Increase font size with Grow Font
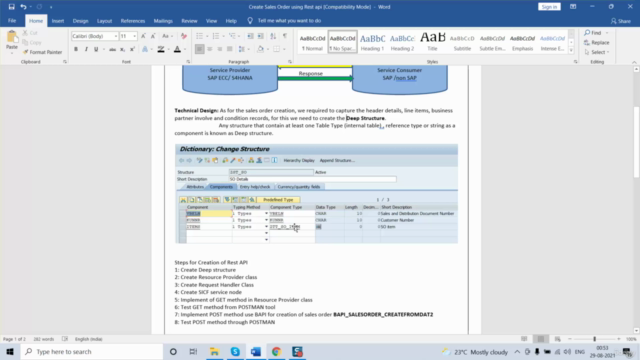Viewport: 640px width, 360px height. pyautogui.click(x=143, y=36)
